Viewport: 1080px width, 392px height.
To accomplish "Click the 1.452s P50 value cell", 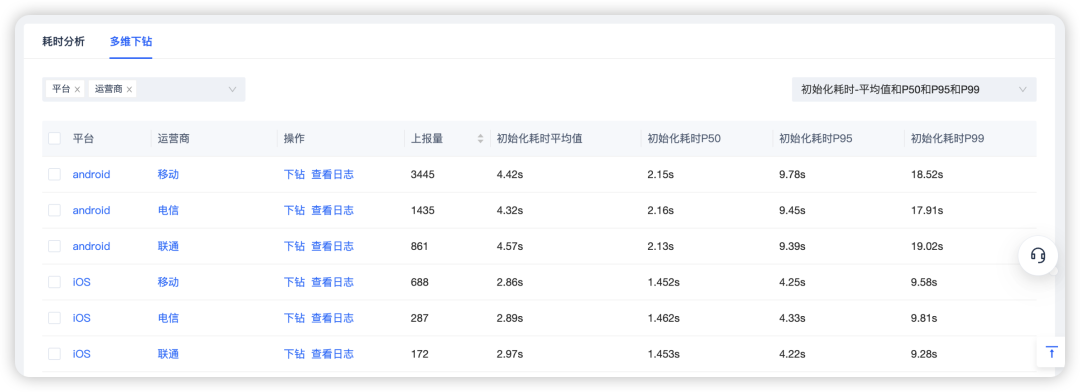I will click(x=663, y=282).
